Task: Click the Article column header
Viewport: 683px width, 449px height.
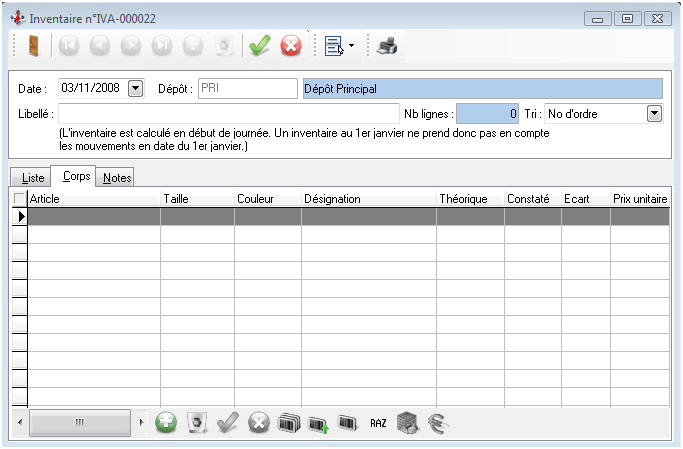Action: coord(94,199)
